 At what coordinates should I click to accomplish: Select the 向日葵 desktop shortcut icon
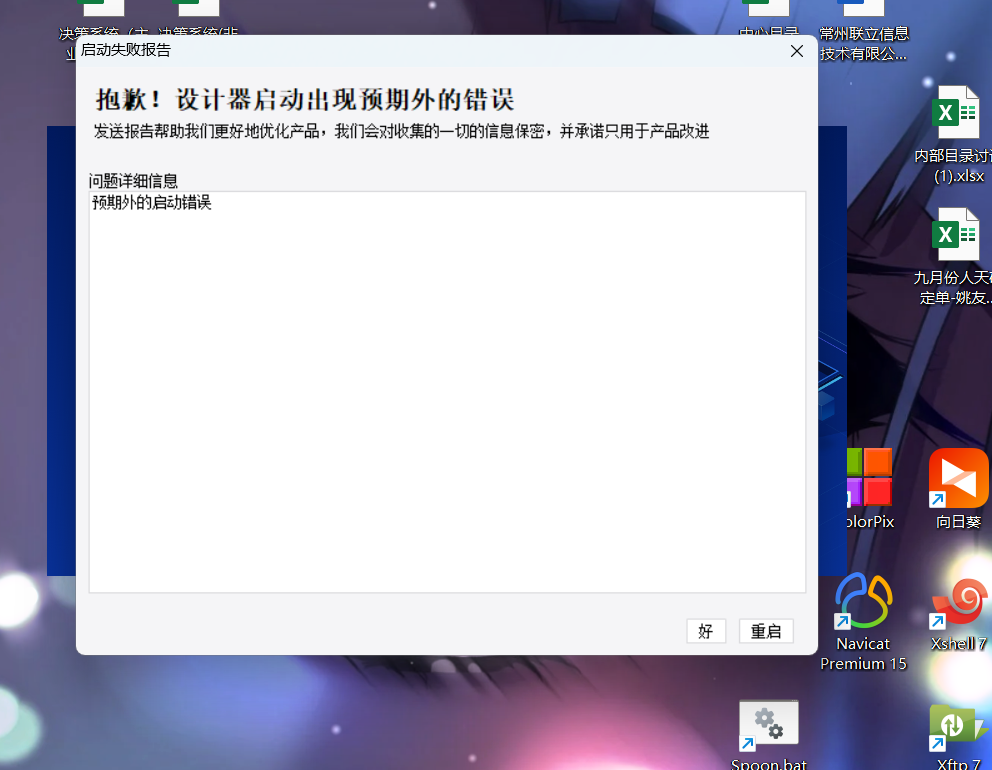pos(958,478)
